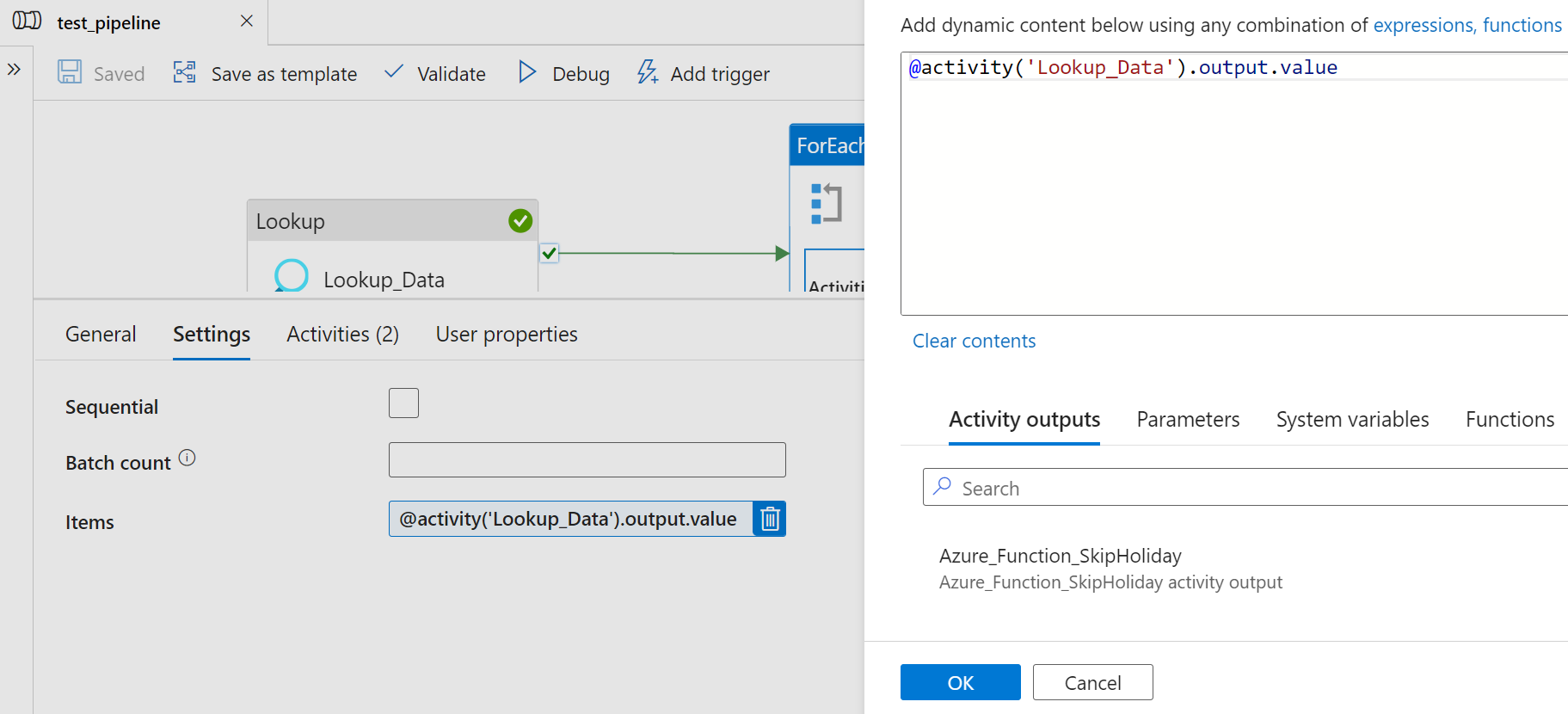Viewport: 1568px width, 714px height.
Task: Click the Batch count info icon
Action: point(188,458)
